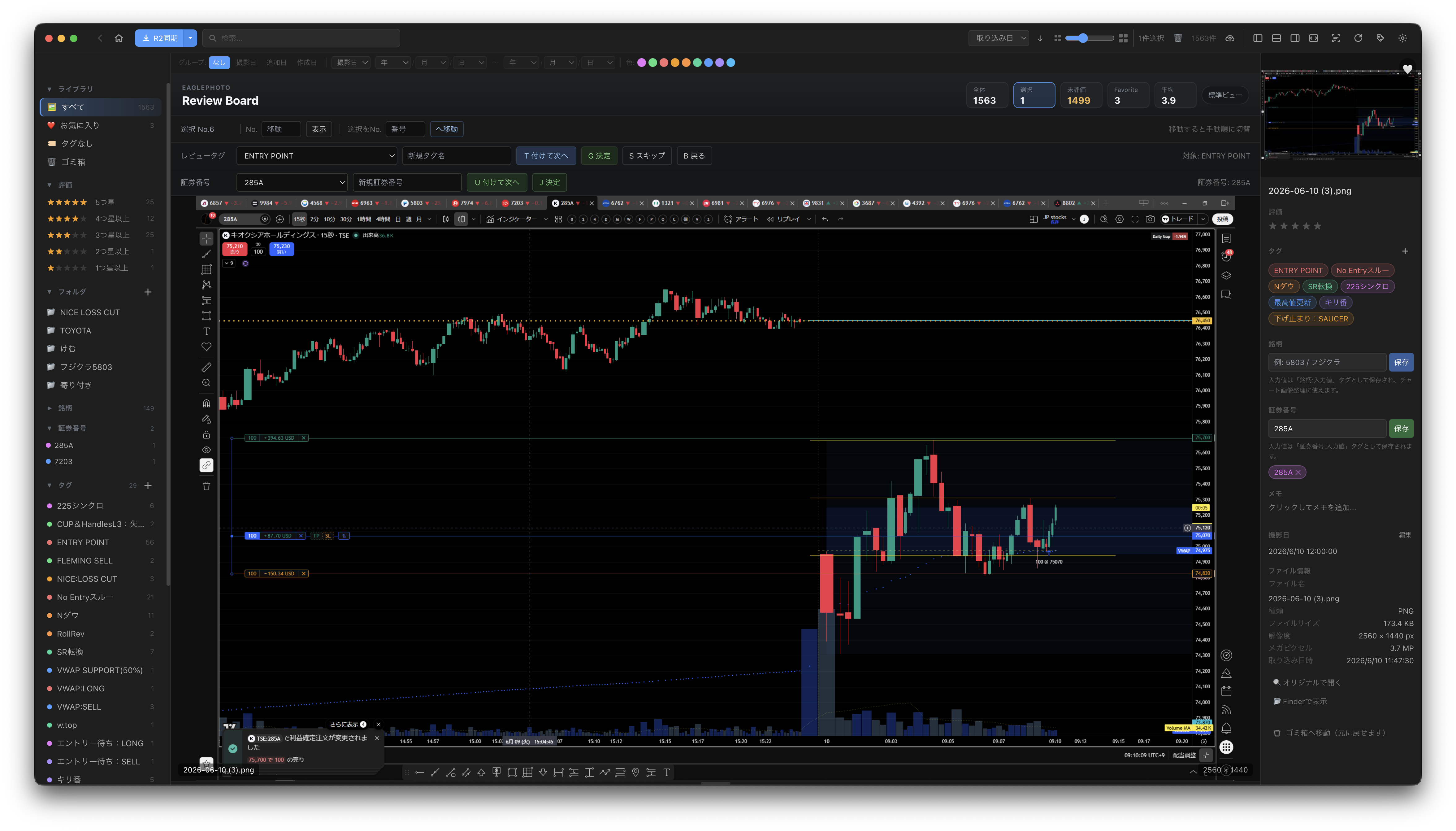The height and width of the screenshot is (831, 1456).
Task: Select the 未評価 1499 stat card
Action: (1081, 95)
